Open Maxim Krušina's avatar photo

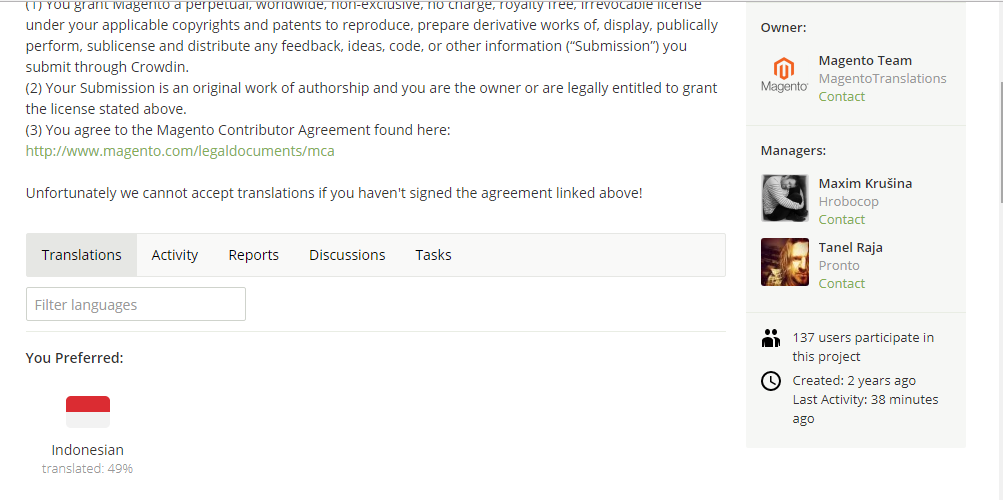[x=784, y=198]
